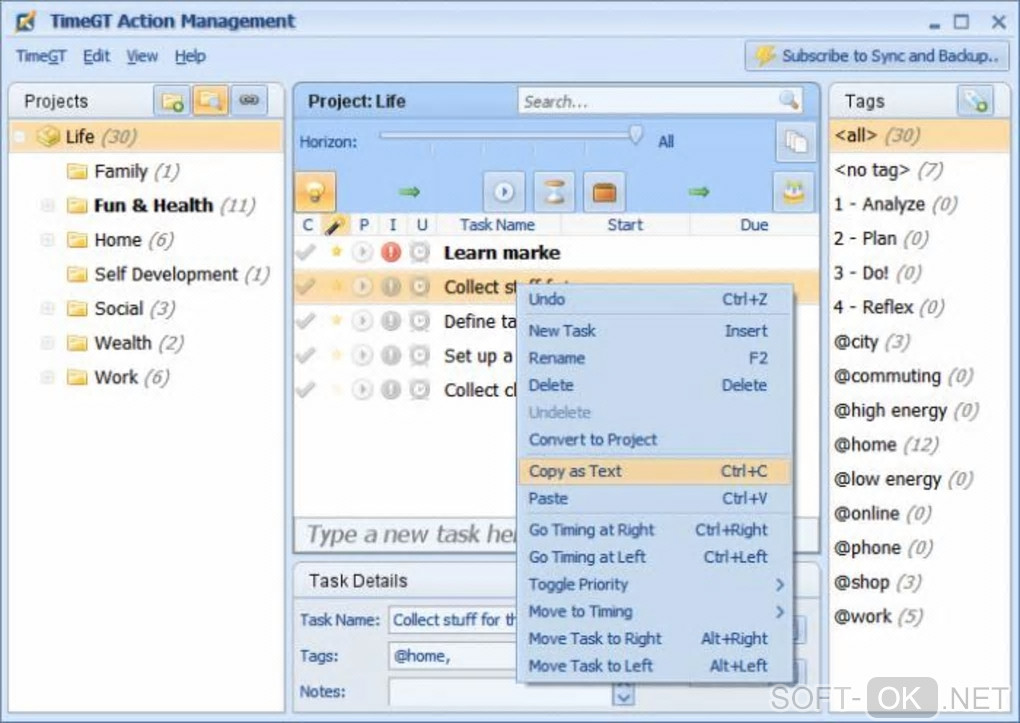The width and height of the screenshot is (1020, 723).
Task: Click the Horizon slider track
Action: (x=505, y=135)
